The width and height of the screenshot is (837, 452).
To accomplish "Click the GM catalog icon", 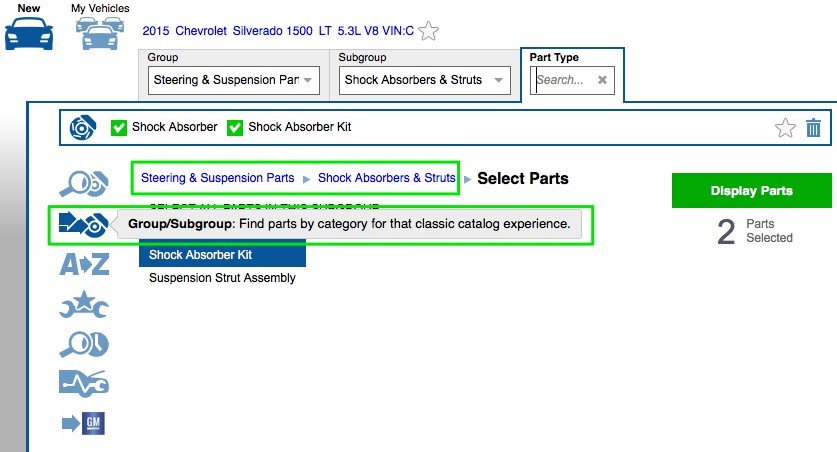I will (84, 424).
